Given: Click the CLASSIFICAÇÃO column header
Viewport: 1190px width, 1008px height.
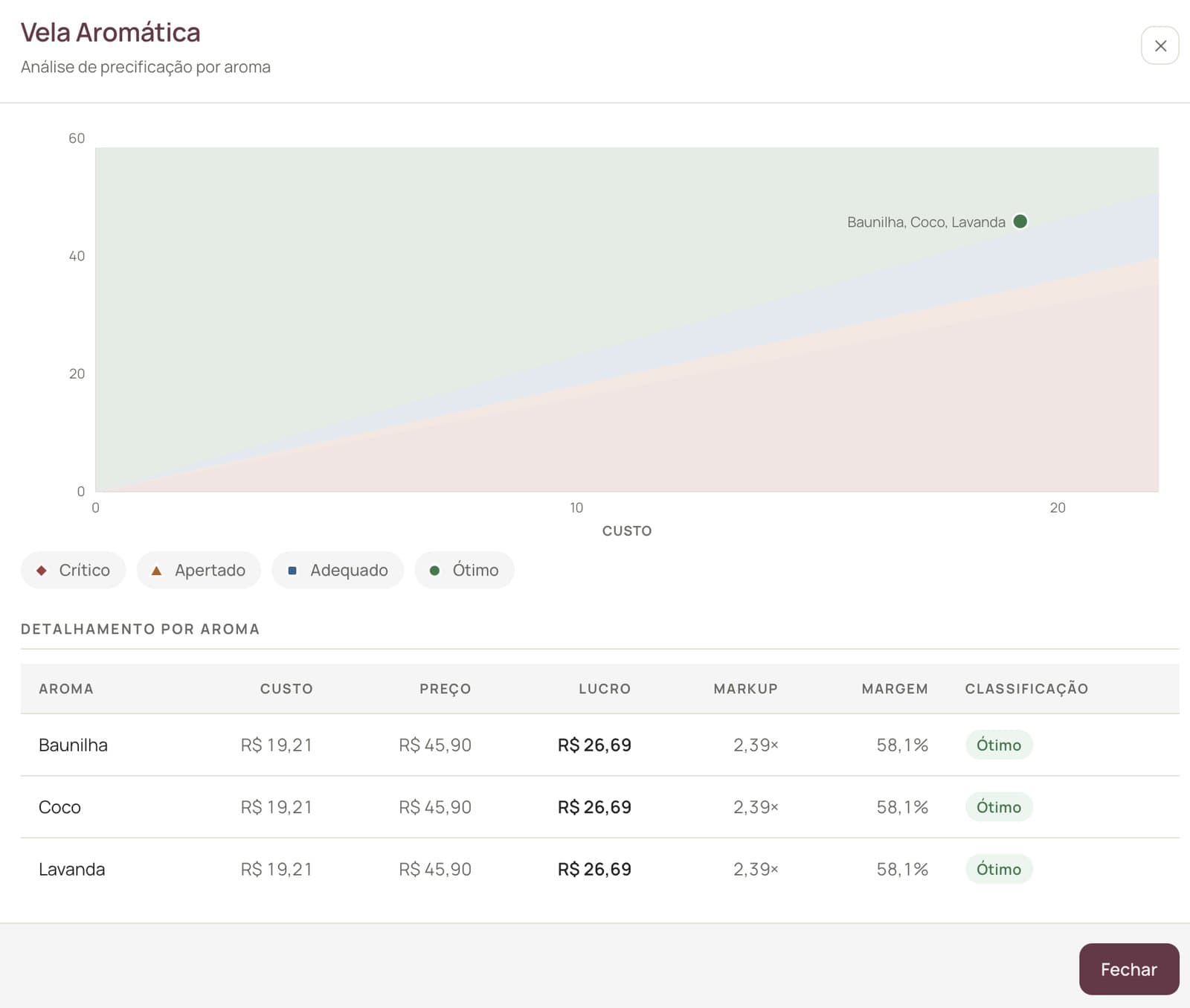Looking at the screenshot, I should (1026, 689).
